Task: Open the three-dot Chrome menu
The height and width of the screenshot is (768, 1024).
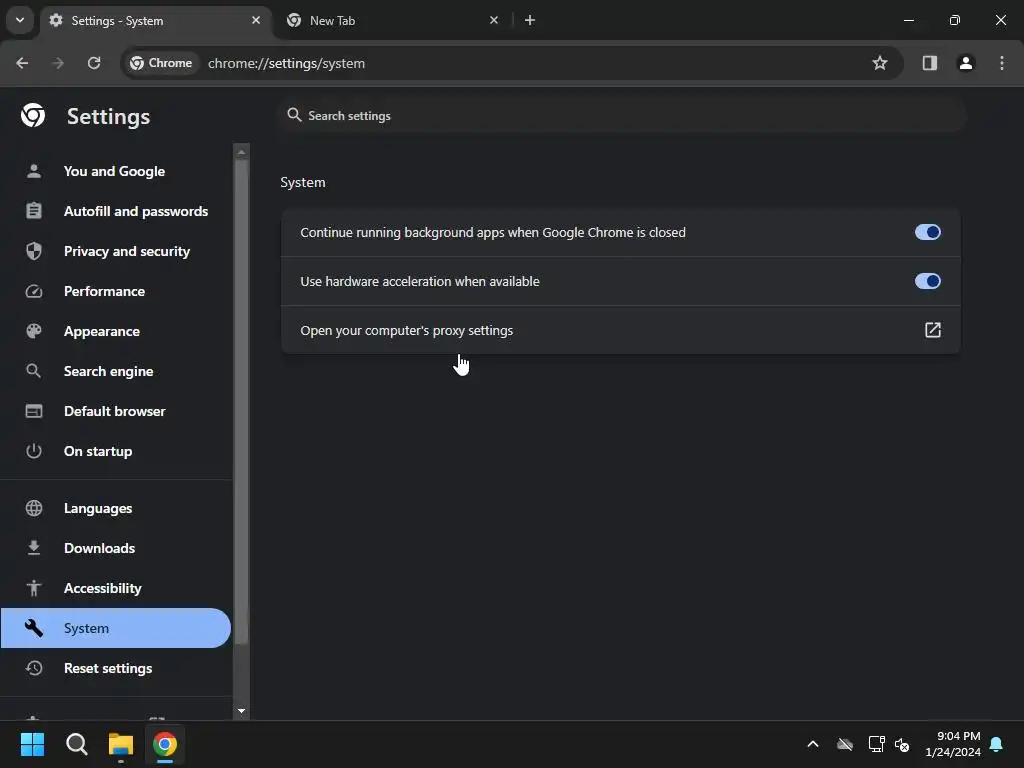Action: coord(1002,63)
